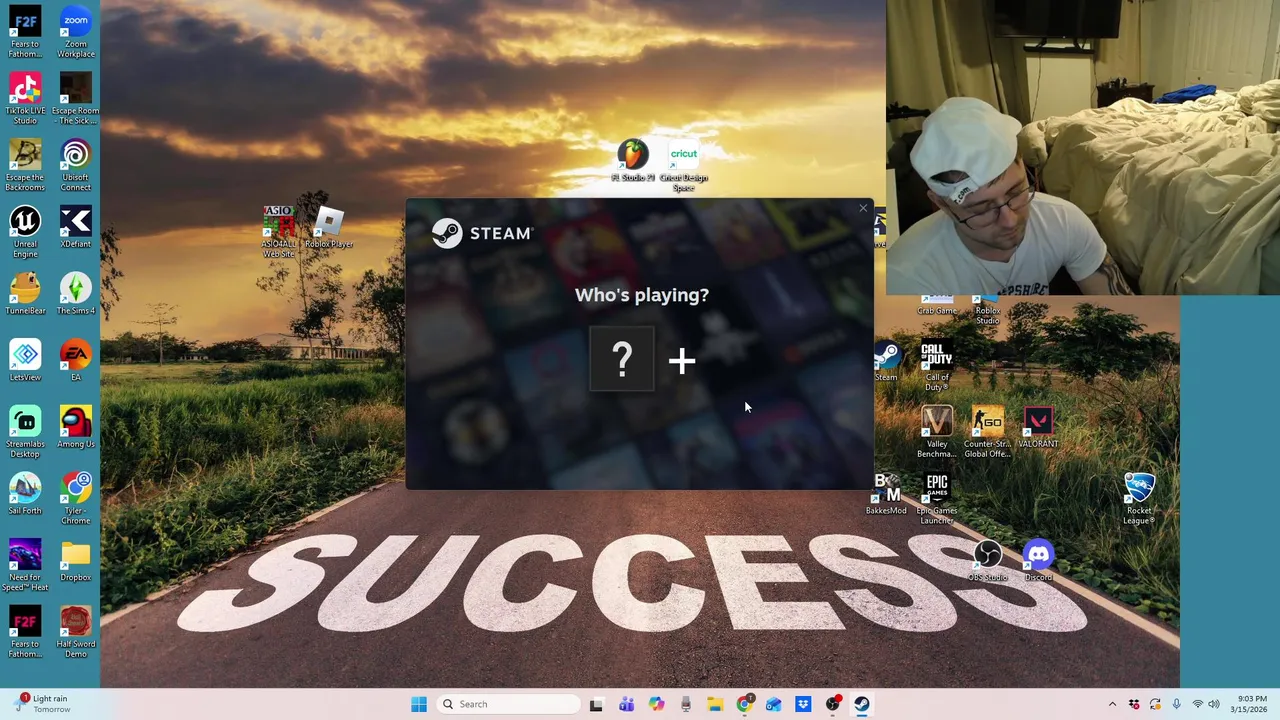Open Escape Room - The Sick shortcut
Viewport: 1280px width, 720px height.
tap(75, 98)
